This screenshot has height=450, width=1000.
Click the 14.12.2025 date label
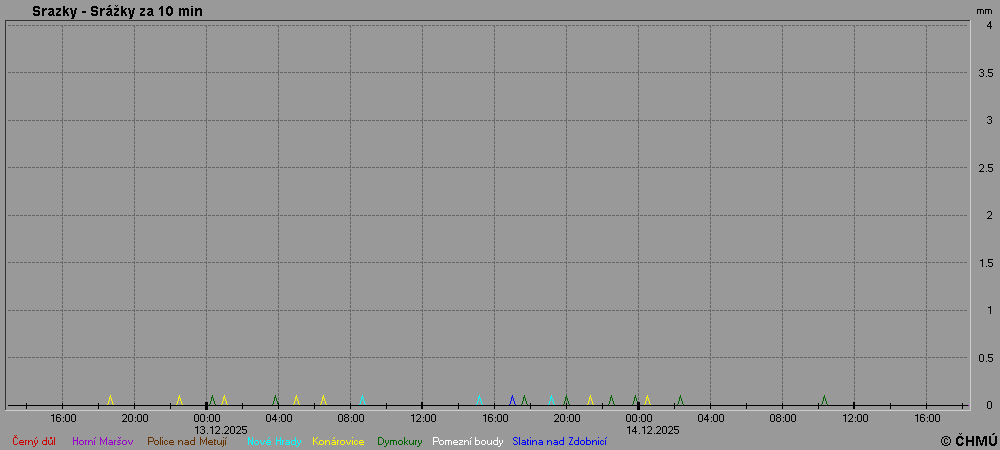coord(653,430)
